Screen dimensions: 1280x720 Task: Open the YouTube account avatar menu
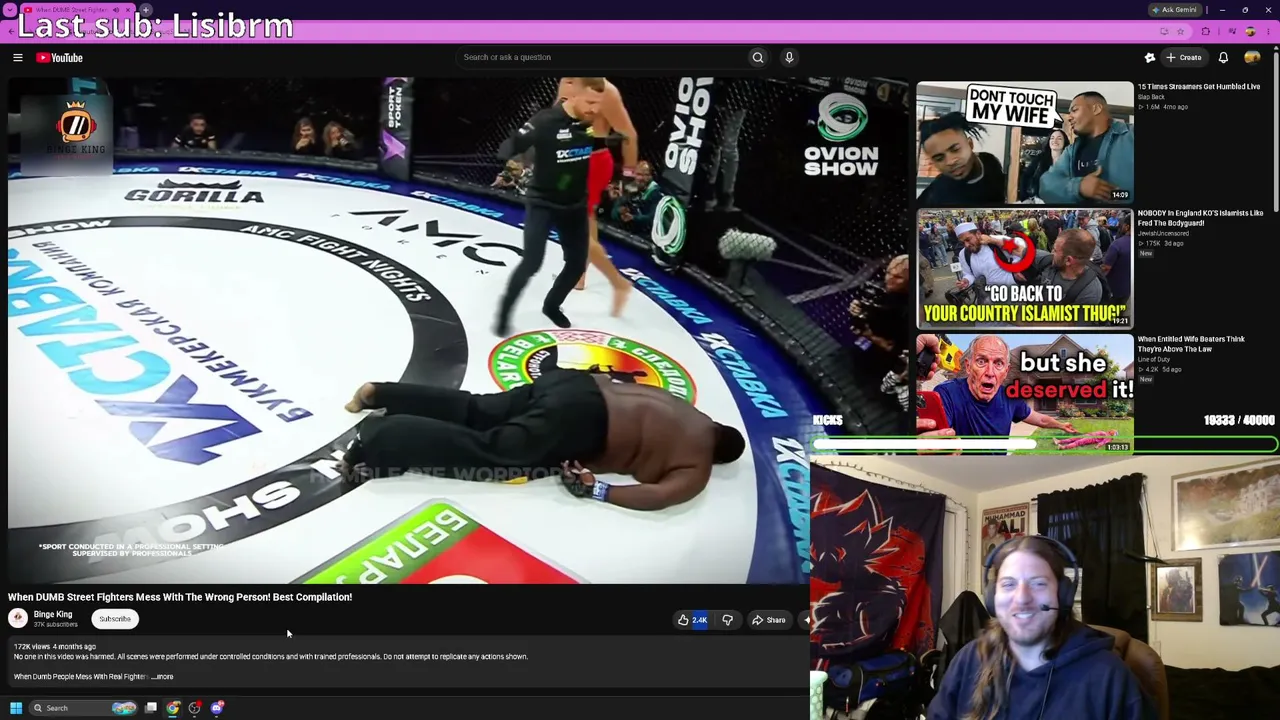coord(1252,58)
